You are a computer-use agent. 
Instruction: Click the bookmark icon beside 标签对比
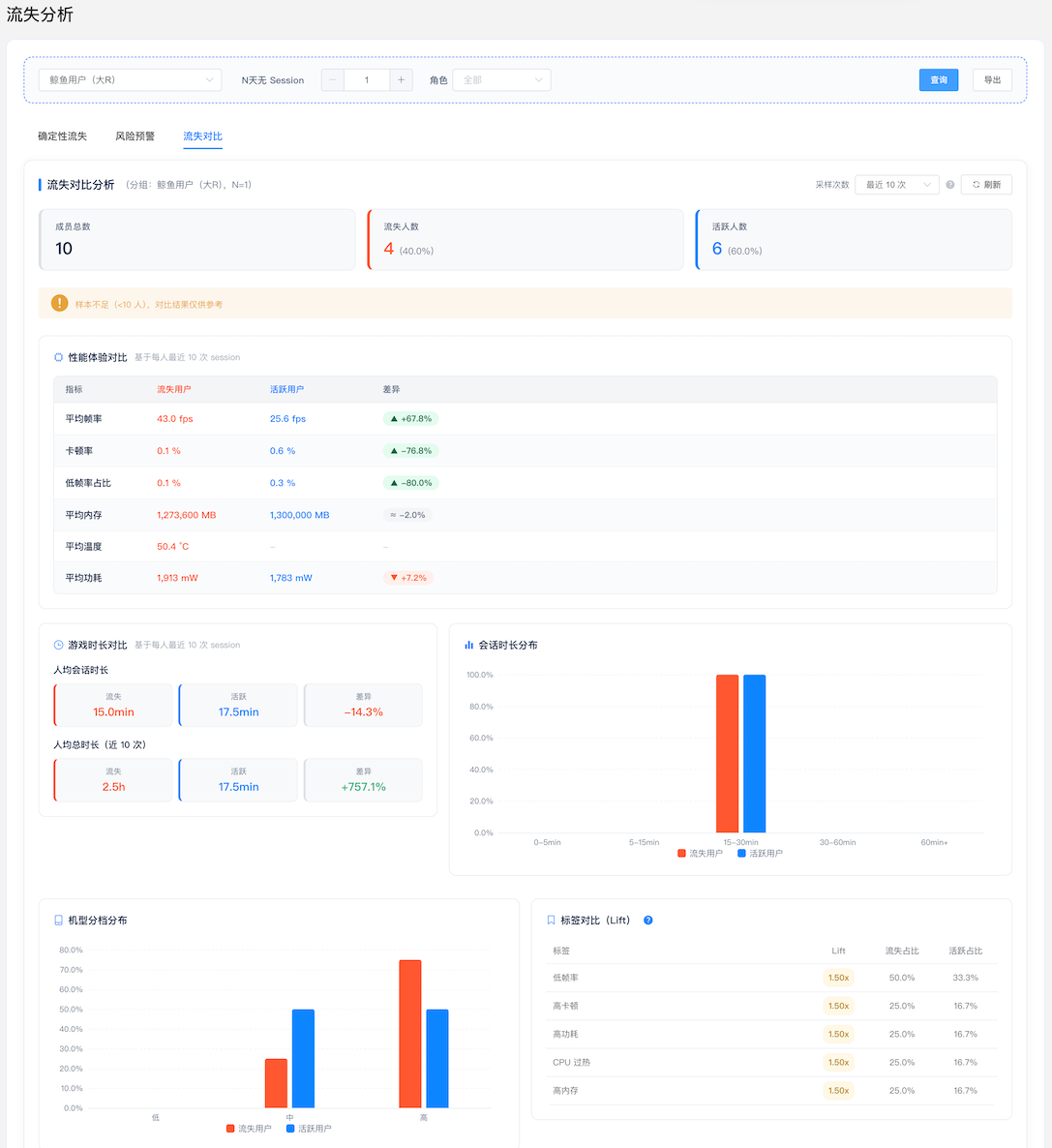[x=551, y=921]
